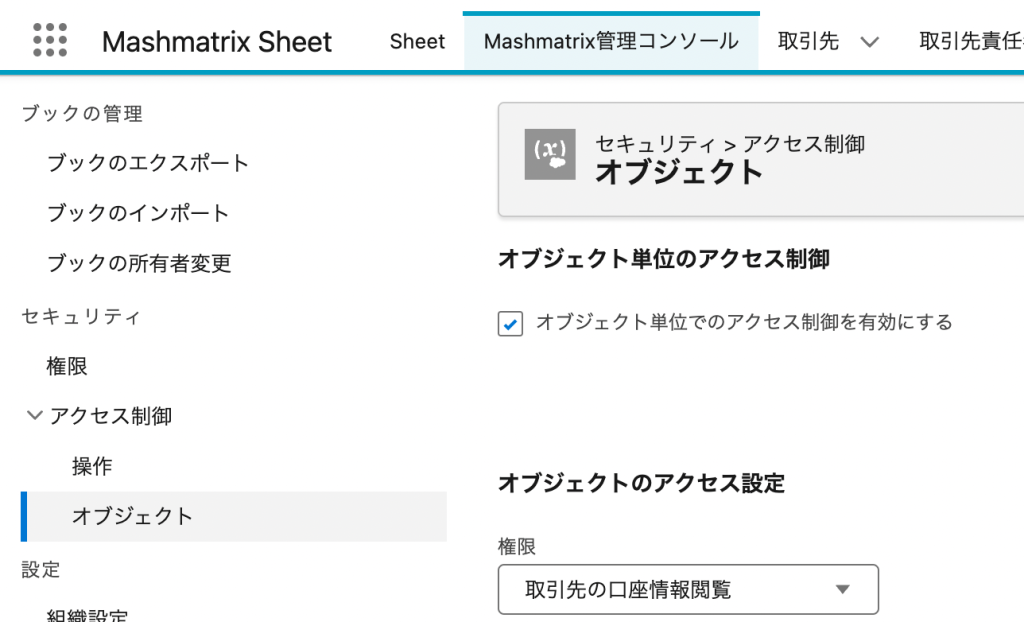Select 操作 under アクセス制御
This screenshot has height=622, width=1024.
(x=92, y=466)
